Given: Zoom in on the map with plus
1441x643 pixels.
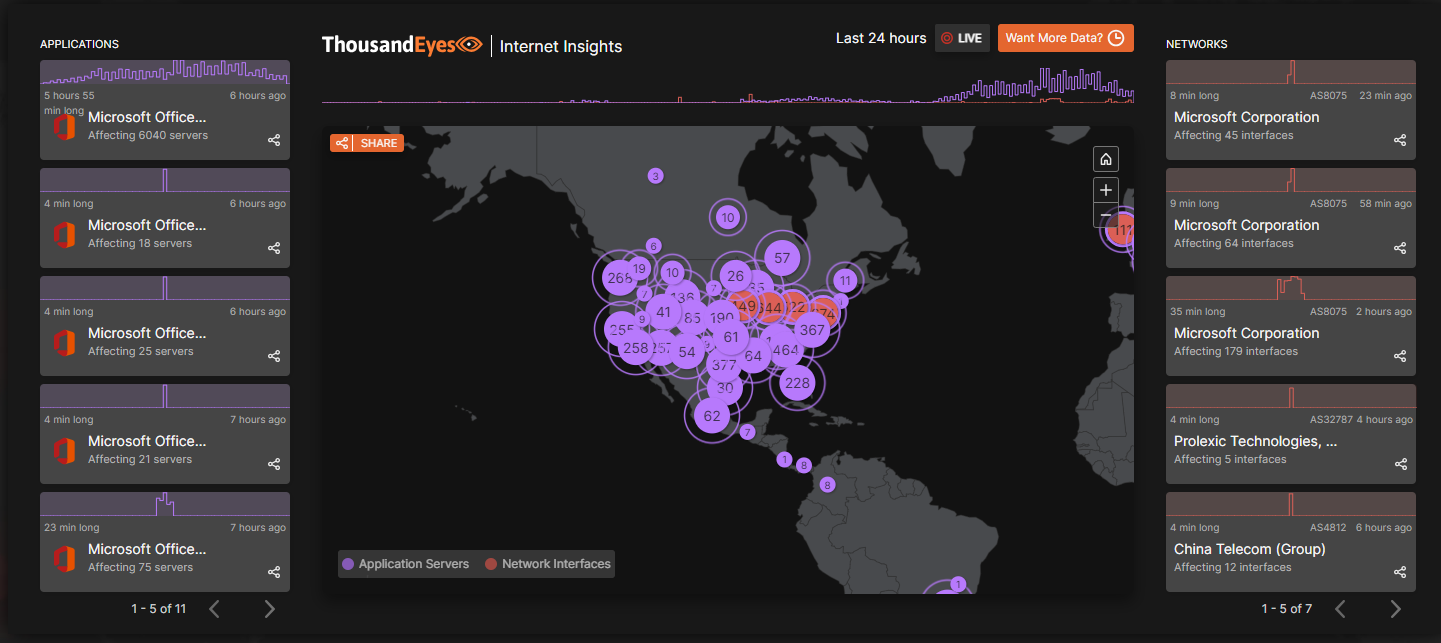Looking at the screenshot, I should pyautogui.click(x=1106, y=190).
